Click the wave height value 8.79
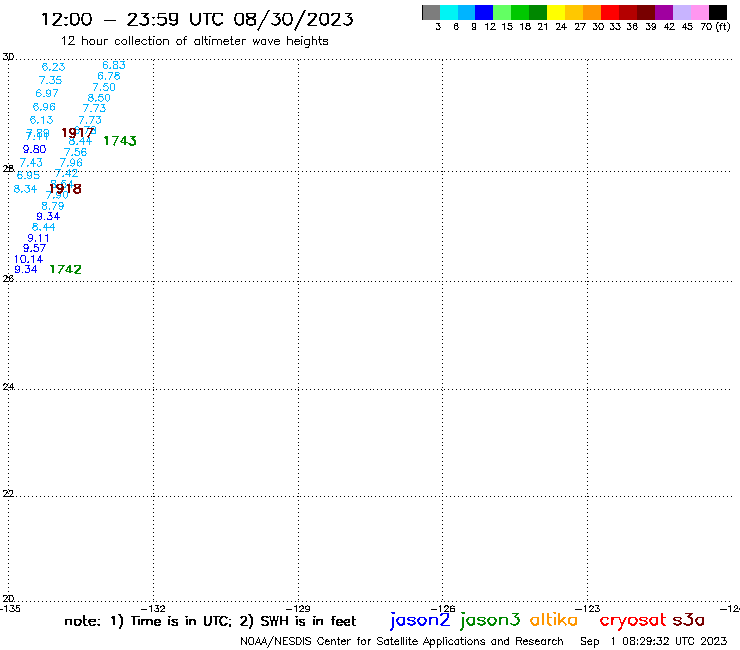 [53, 206]
